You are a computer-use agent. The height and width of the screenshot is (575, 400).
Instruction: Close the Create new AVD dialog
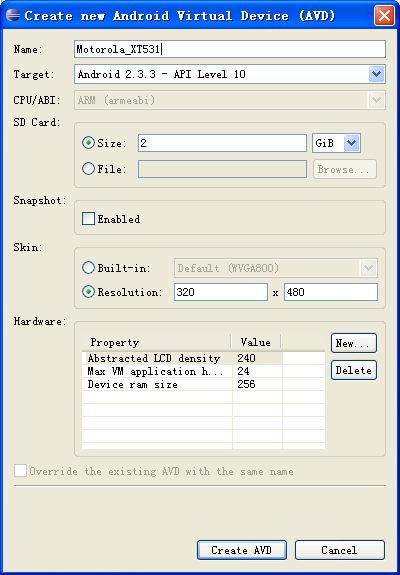pyautogui.click(x=384, y=16)
